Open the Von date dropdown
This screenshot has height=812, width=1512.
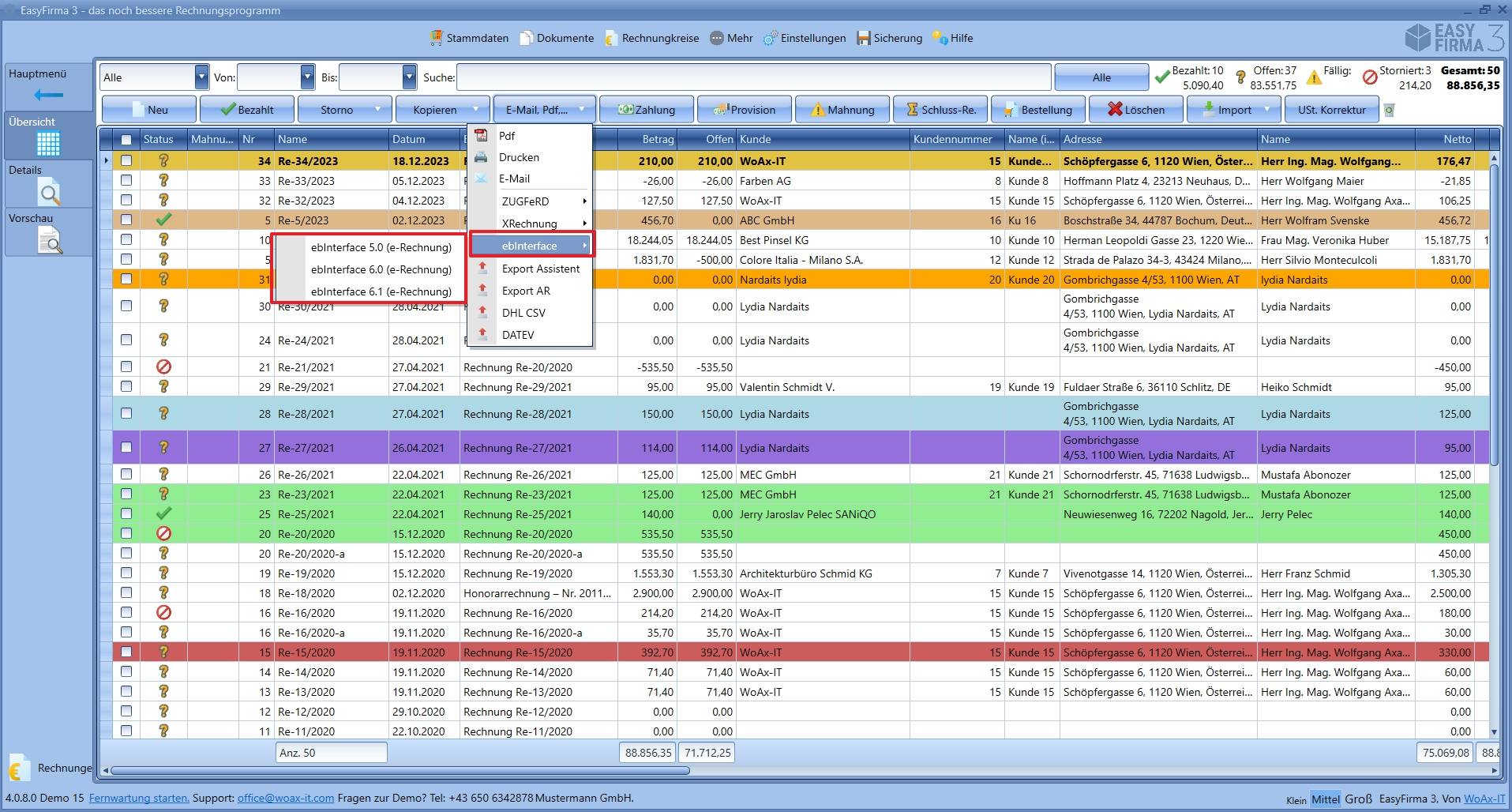[307, 77]
